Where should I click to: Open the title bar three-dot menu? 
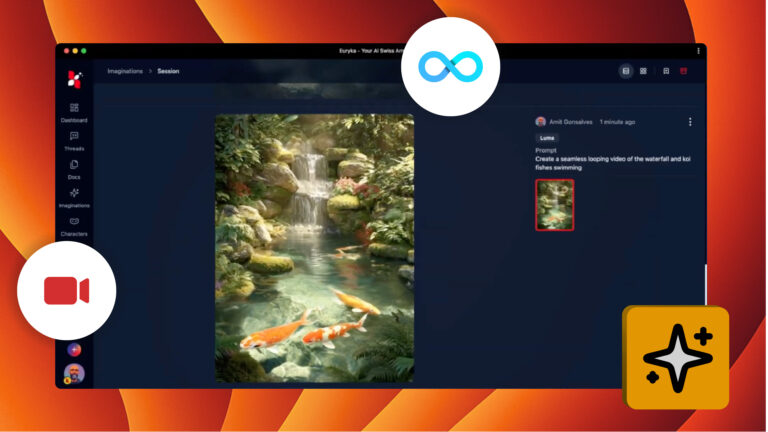coord(698,51)
